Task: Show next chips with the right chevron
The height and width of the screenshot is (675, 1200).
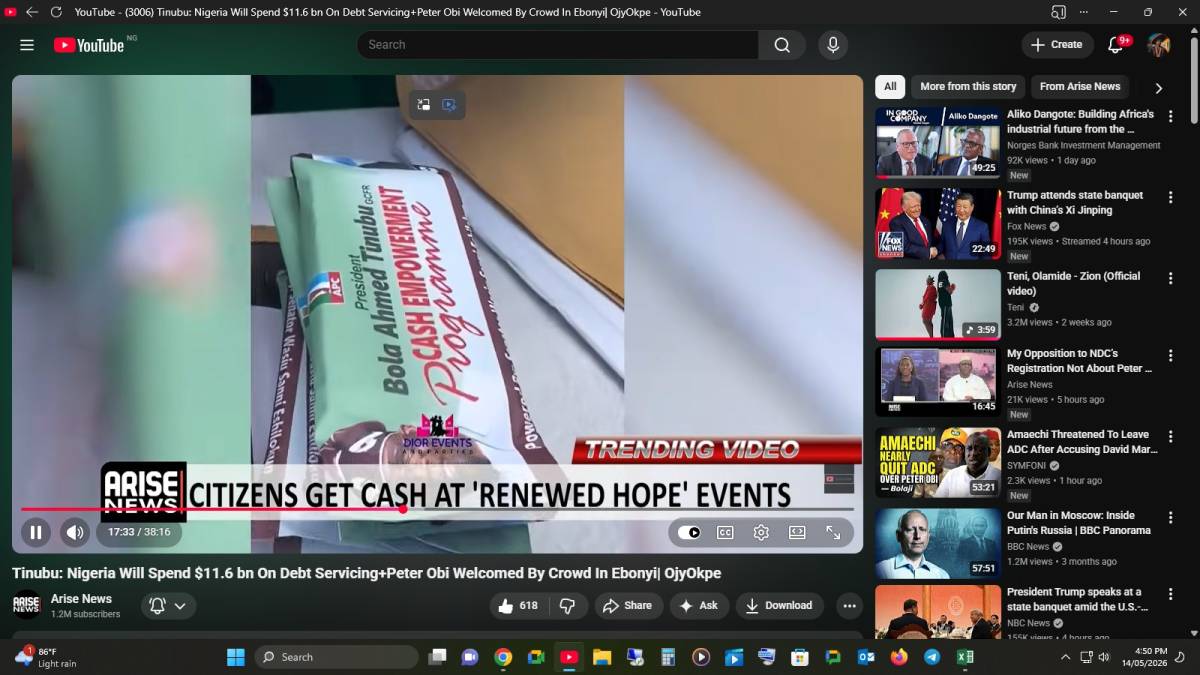Action: (1158, 88)
